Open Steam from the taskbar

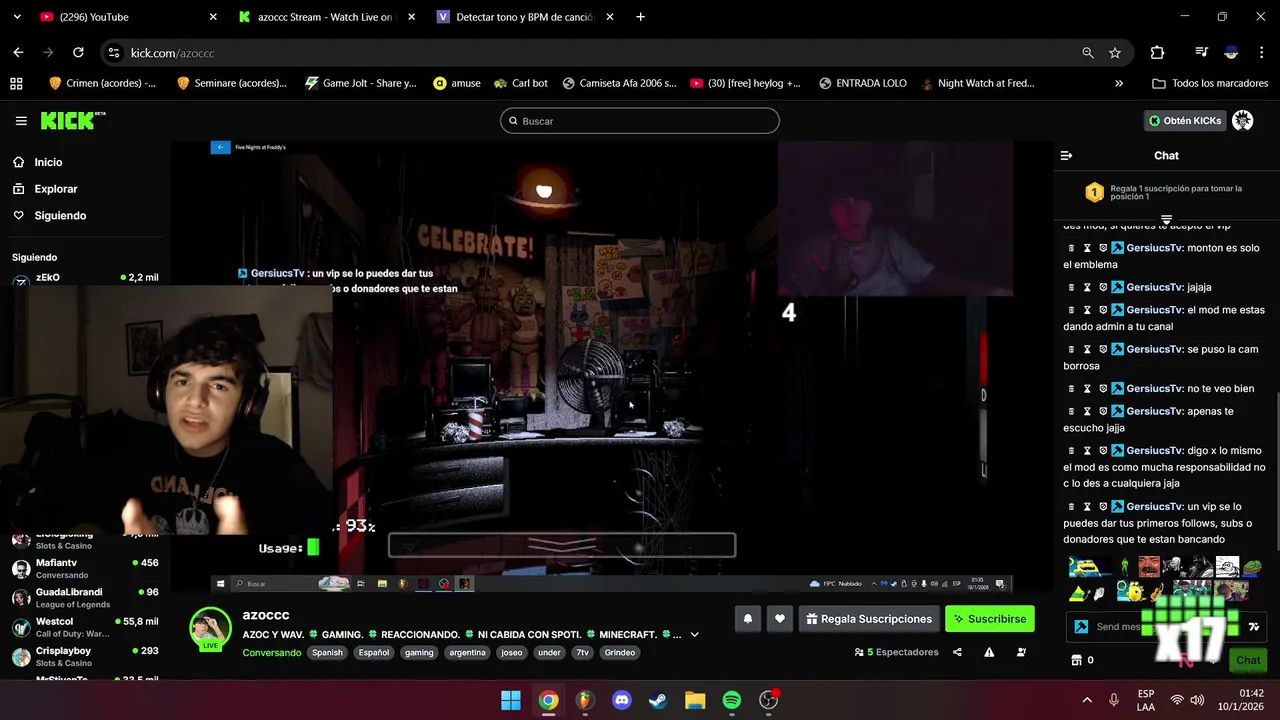point(658,700)
